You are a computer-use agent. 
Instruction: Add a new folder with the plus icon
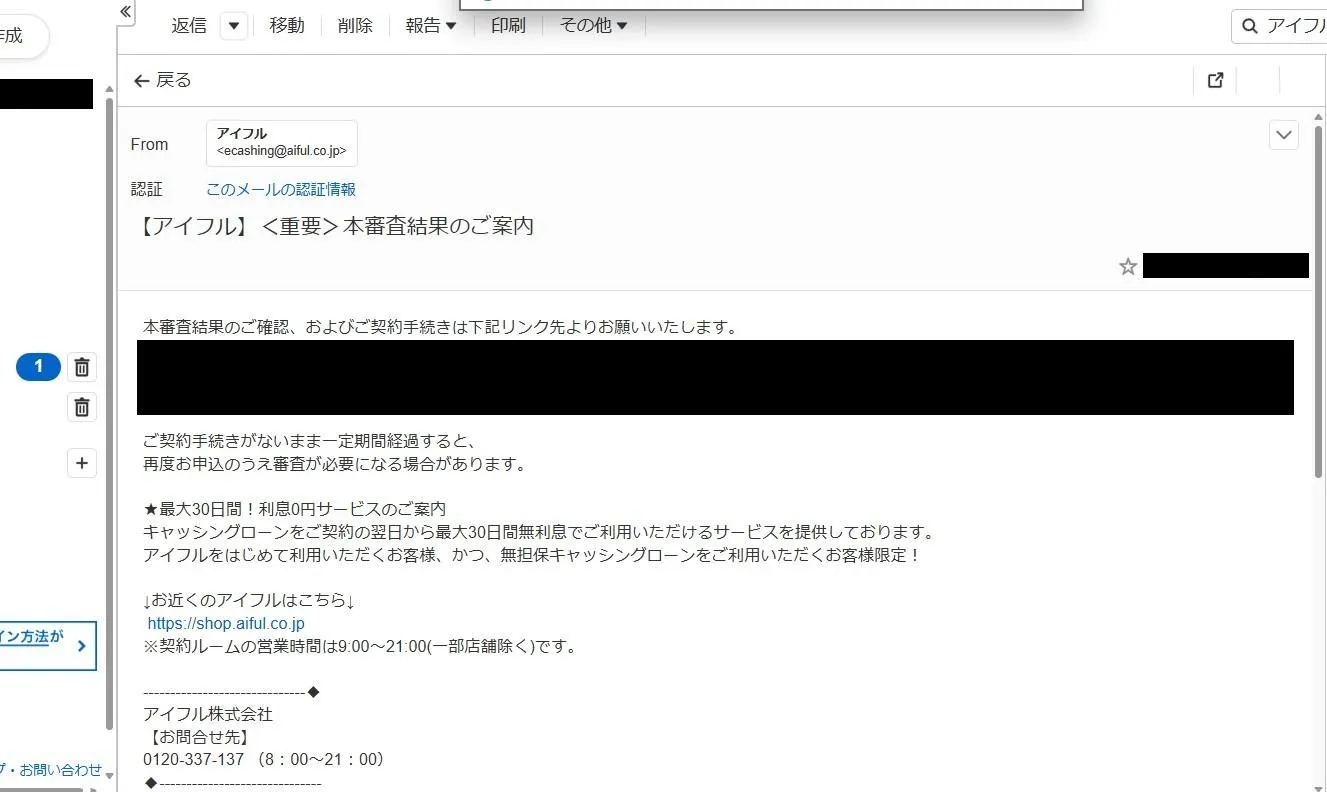pos(82,463)
